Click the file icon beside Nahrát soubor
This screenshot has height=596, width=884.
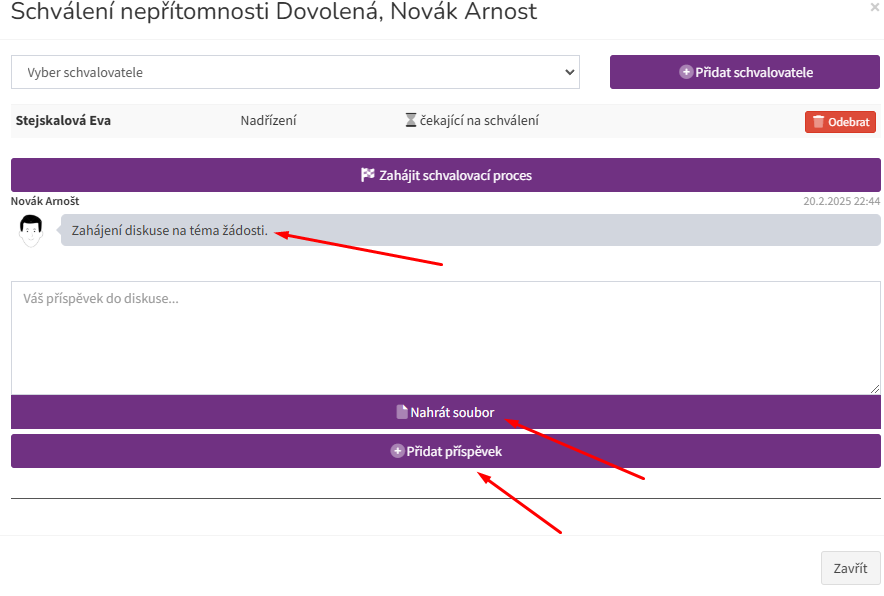point(401,412)
